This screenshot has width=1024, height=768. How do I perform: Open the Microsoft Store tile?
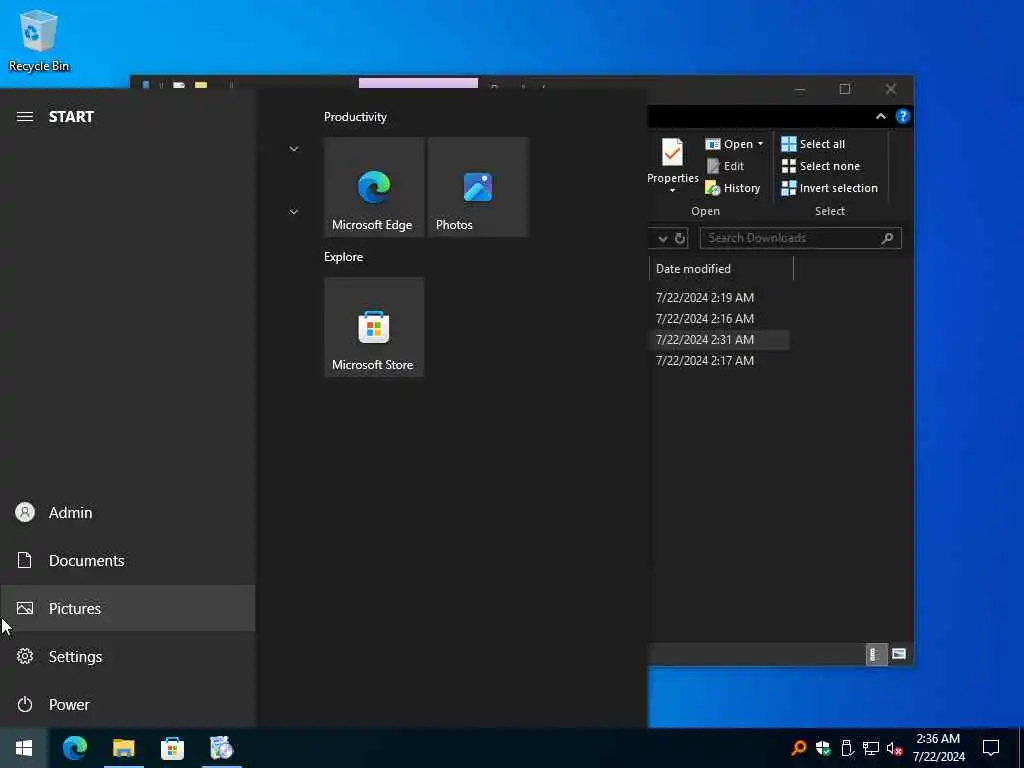pos(374,327)
